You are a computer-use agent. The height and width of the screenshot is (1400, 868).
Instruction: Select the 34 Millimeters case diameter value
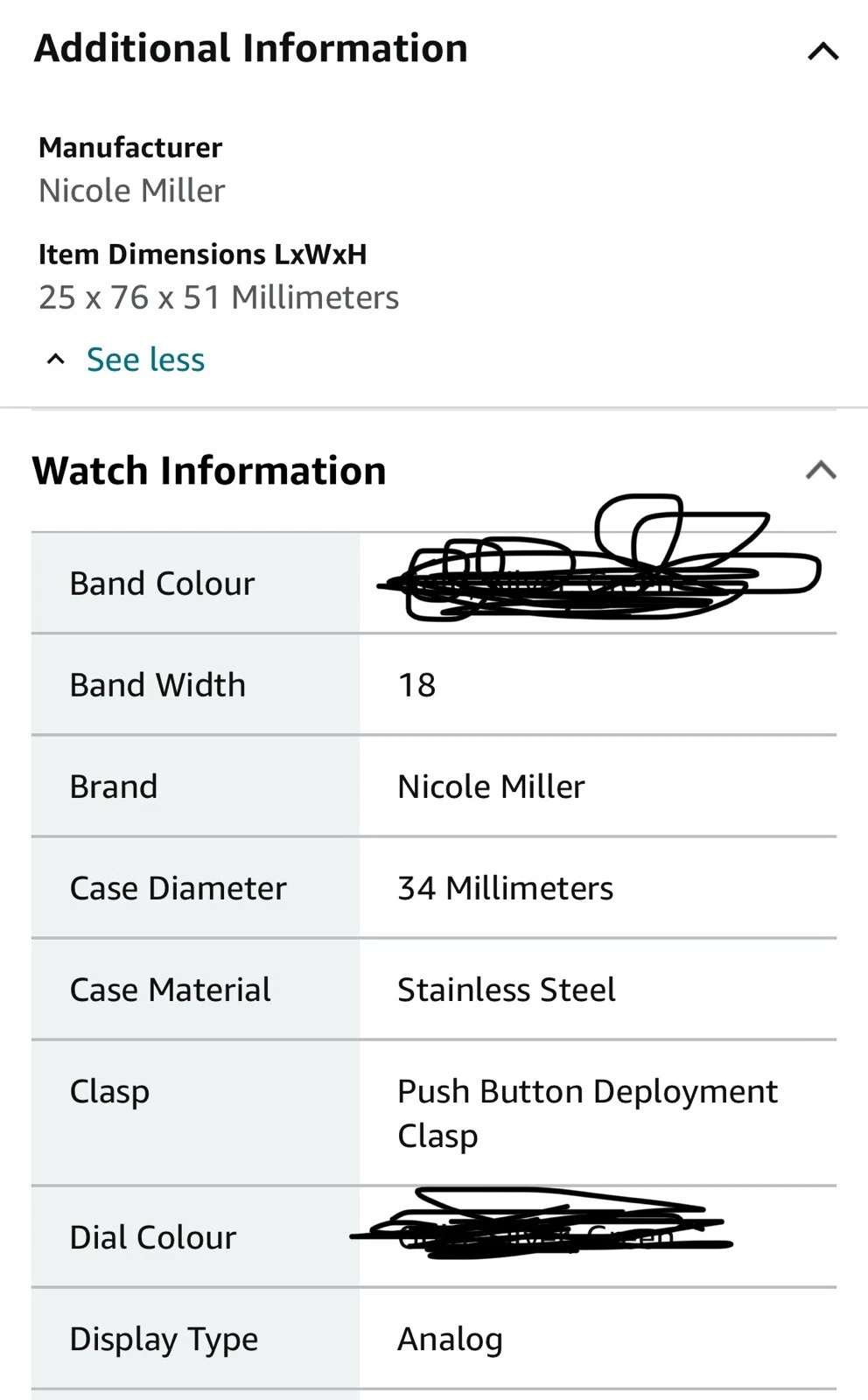[505, 888]
